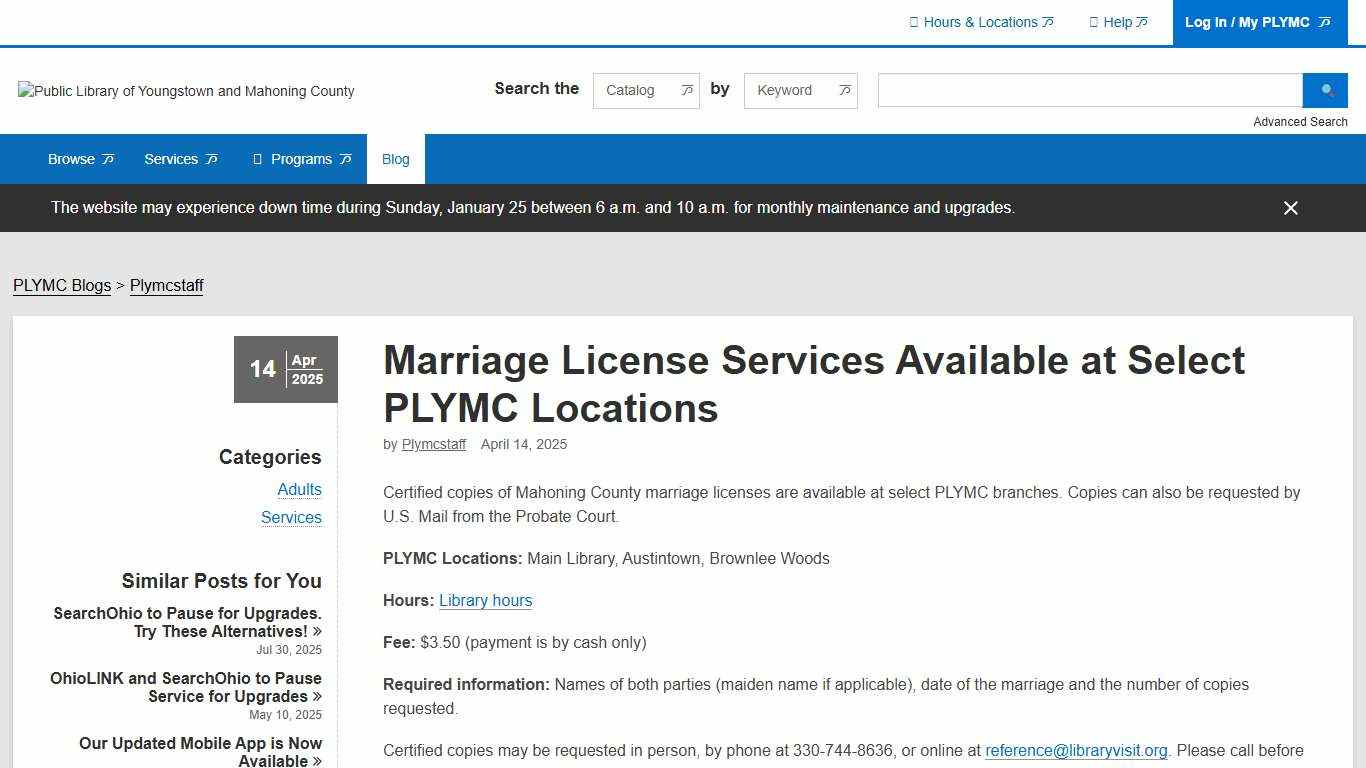The image size is (1366, 768).
Task: Click the Apr 14 2025 date badge
Action: tap(285, 369)
